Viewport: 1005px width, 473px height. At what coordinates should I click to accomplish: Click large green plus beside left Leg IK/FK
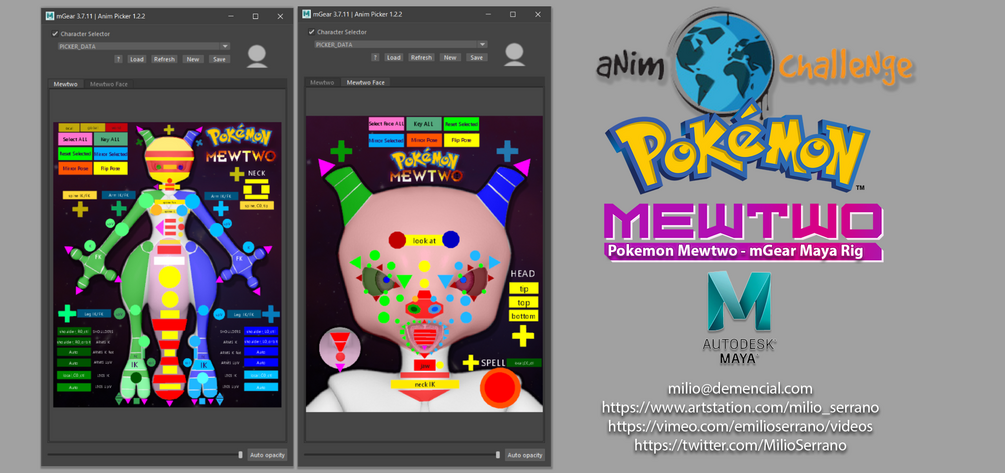click(67, 313)
